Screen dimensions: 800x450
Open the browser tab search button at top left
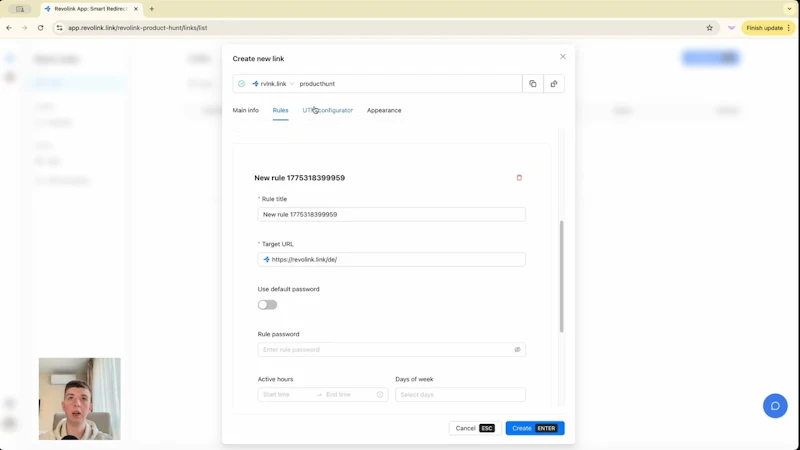(20, 9)
